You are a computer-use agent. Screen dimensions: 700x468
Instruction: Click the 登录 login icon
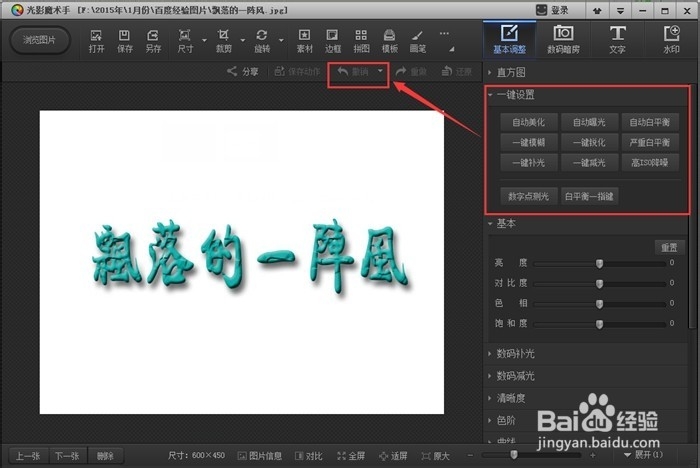click(552, 10)
